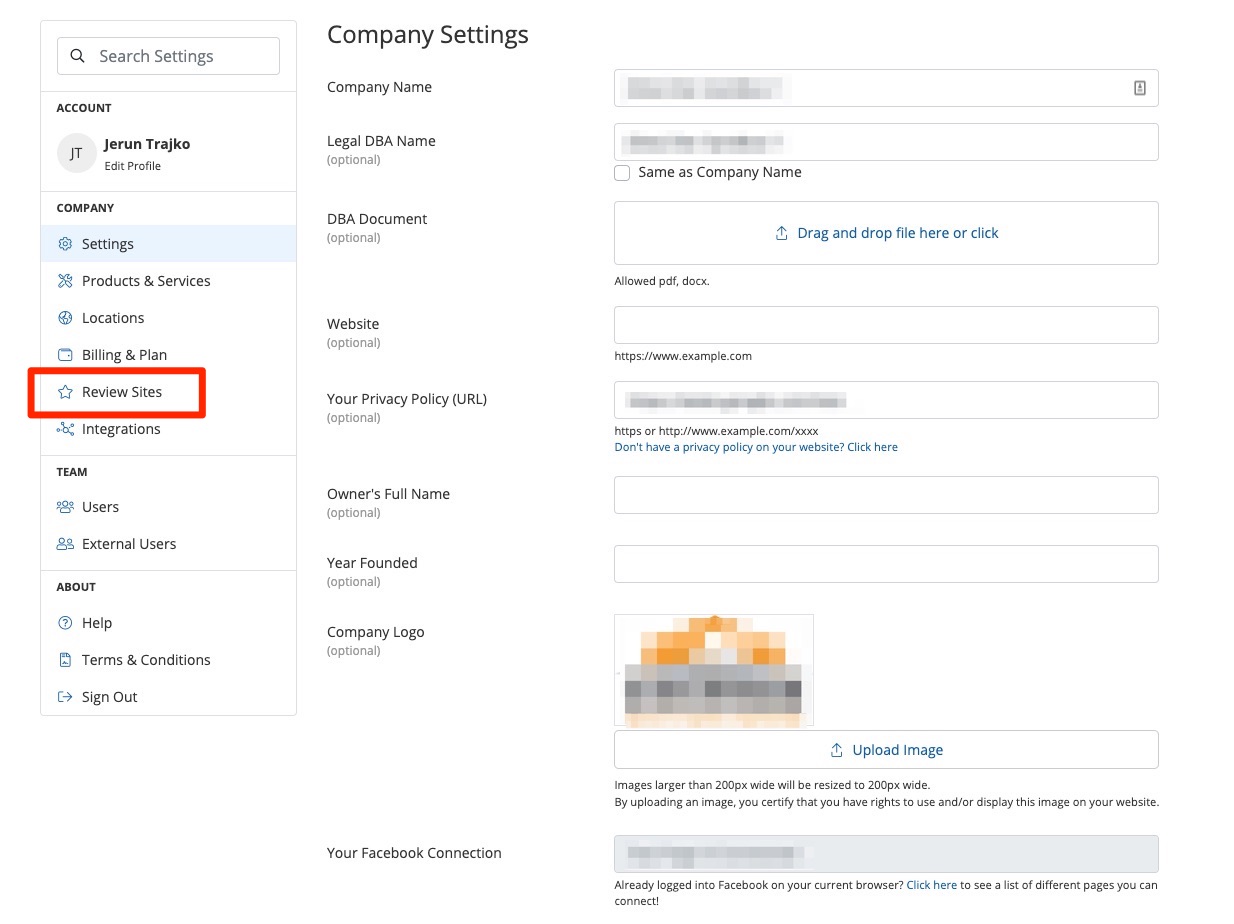Click the Help question mark icon

pyautogui.click(x=65, y=623)
